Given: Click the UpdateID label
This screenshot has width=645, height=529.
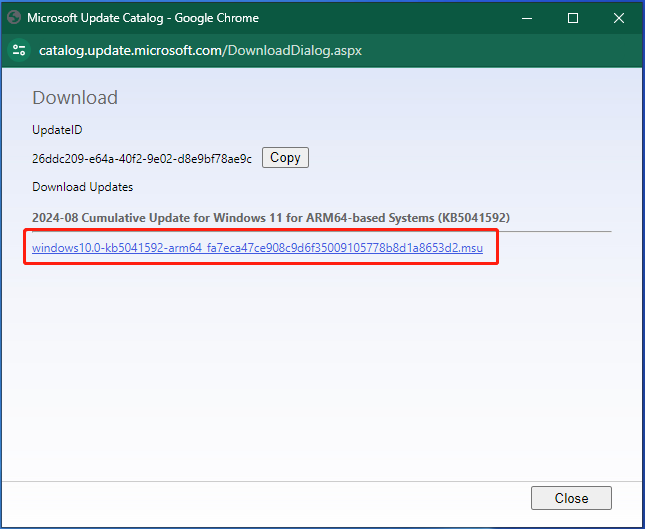Looking at the screenshot, I should point(59,129).
